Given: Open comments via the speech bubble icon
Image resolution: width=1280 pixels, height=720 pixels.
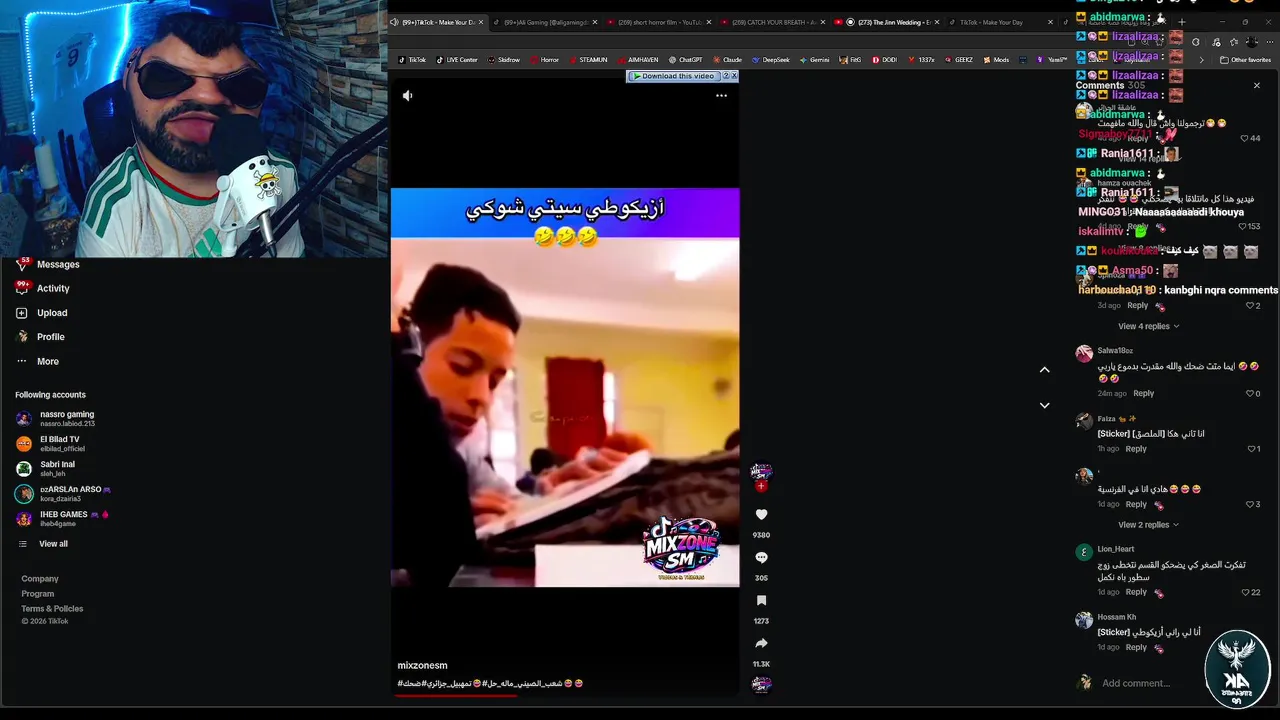Looking at the screenshot, I should coord(761,557).
